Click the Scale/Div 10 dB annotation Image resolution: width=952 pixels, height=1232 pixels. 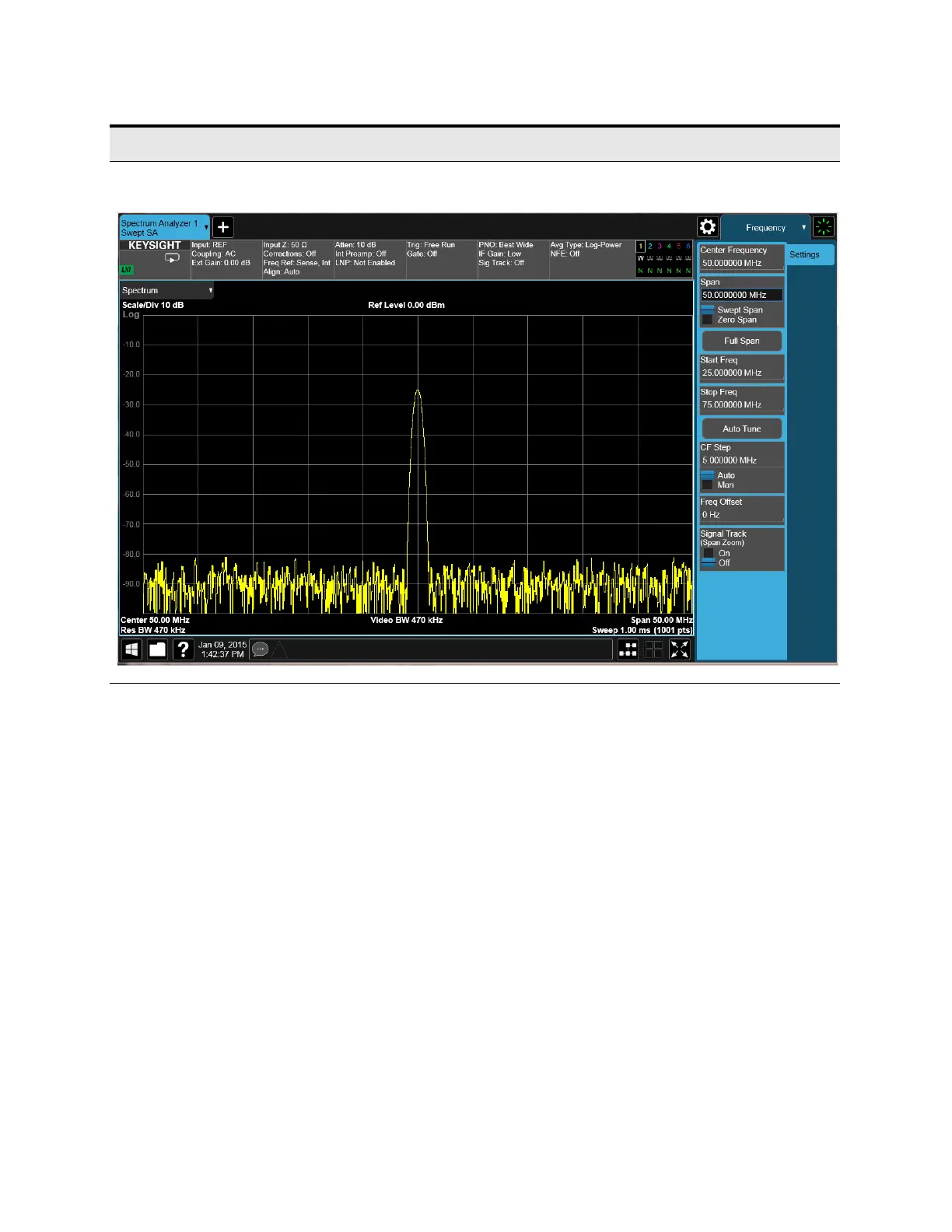click(152, 305)
